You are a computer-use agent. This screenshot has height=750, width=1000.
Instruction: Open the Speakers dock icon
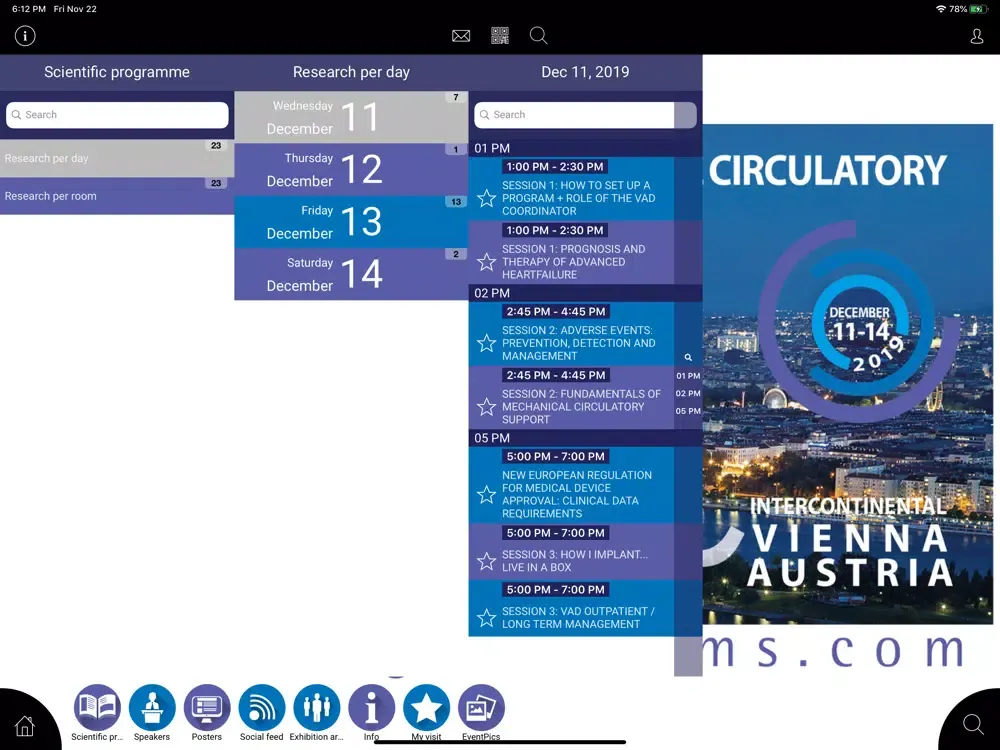tap(152, 707)
